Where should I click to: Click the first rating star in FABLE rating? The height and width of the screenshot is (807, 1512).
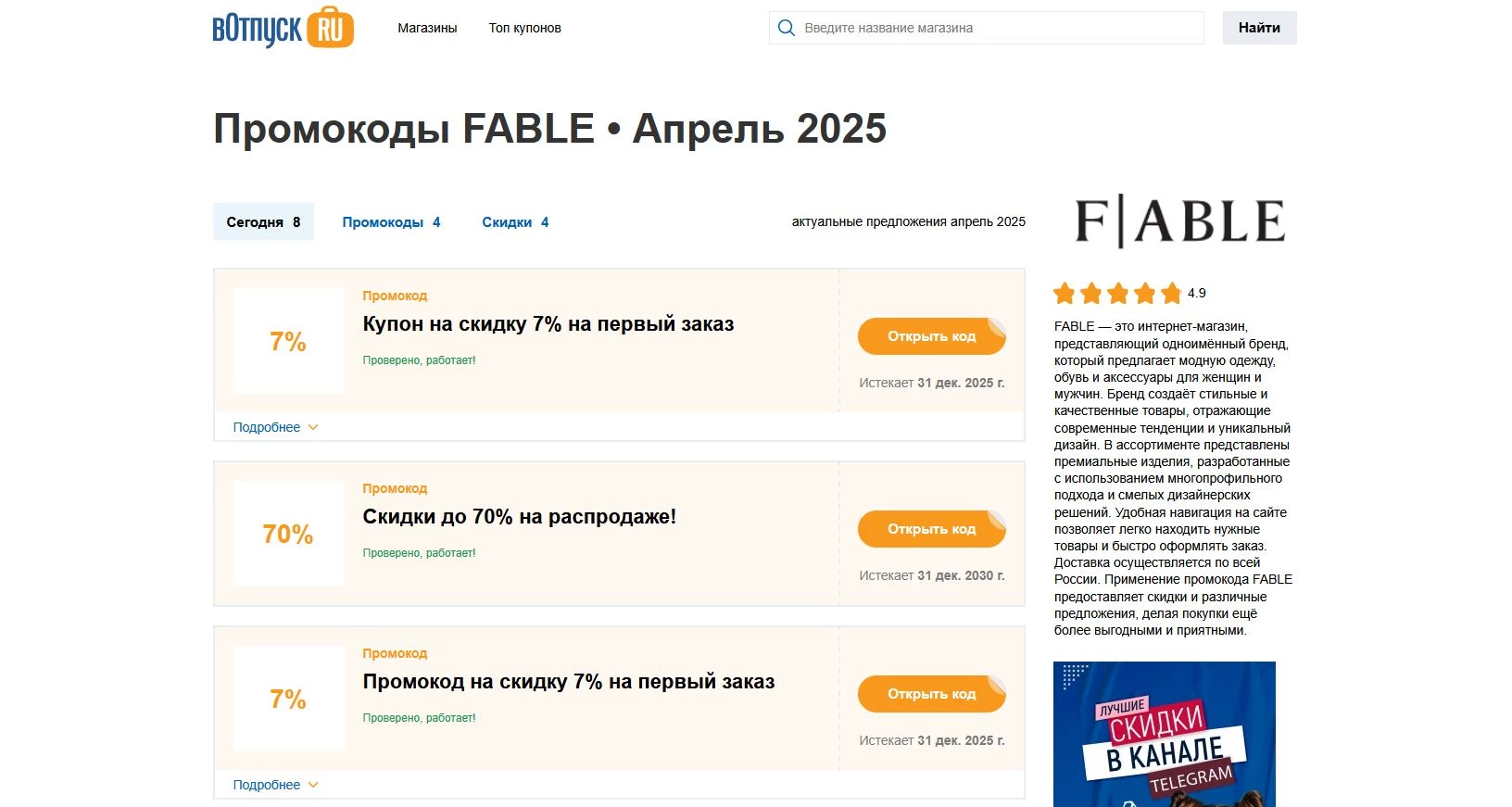1064,293
